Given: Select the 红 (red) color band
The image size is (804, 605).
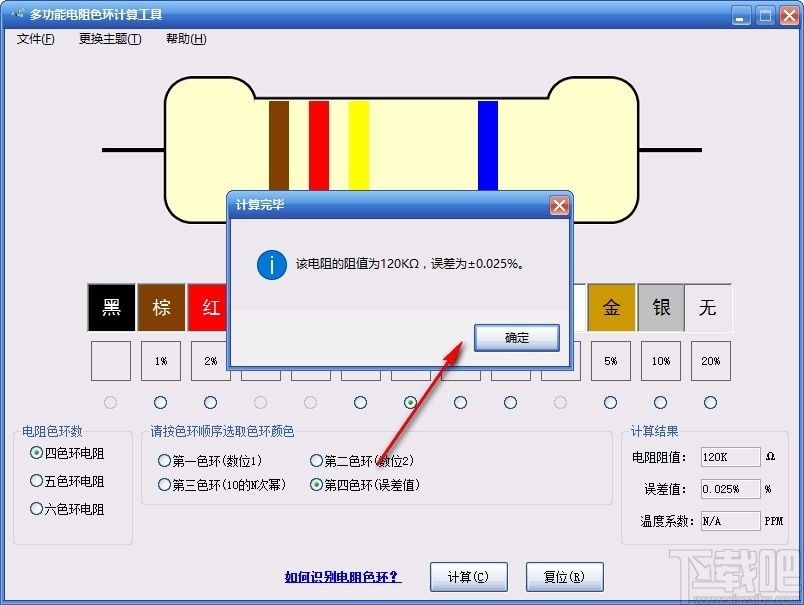Looking at the screenshot, I should click(x=209, y=308).
